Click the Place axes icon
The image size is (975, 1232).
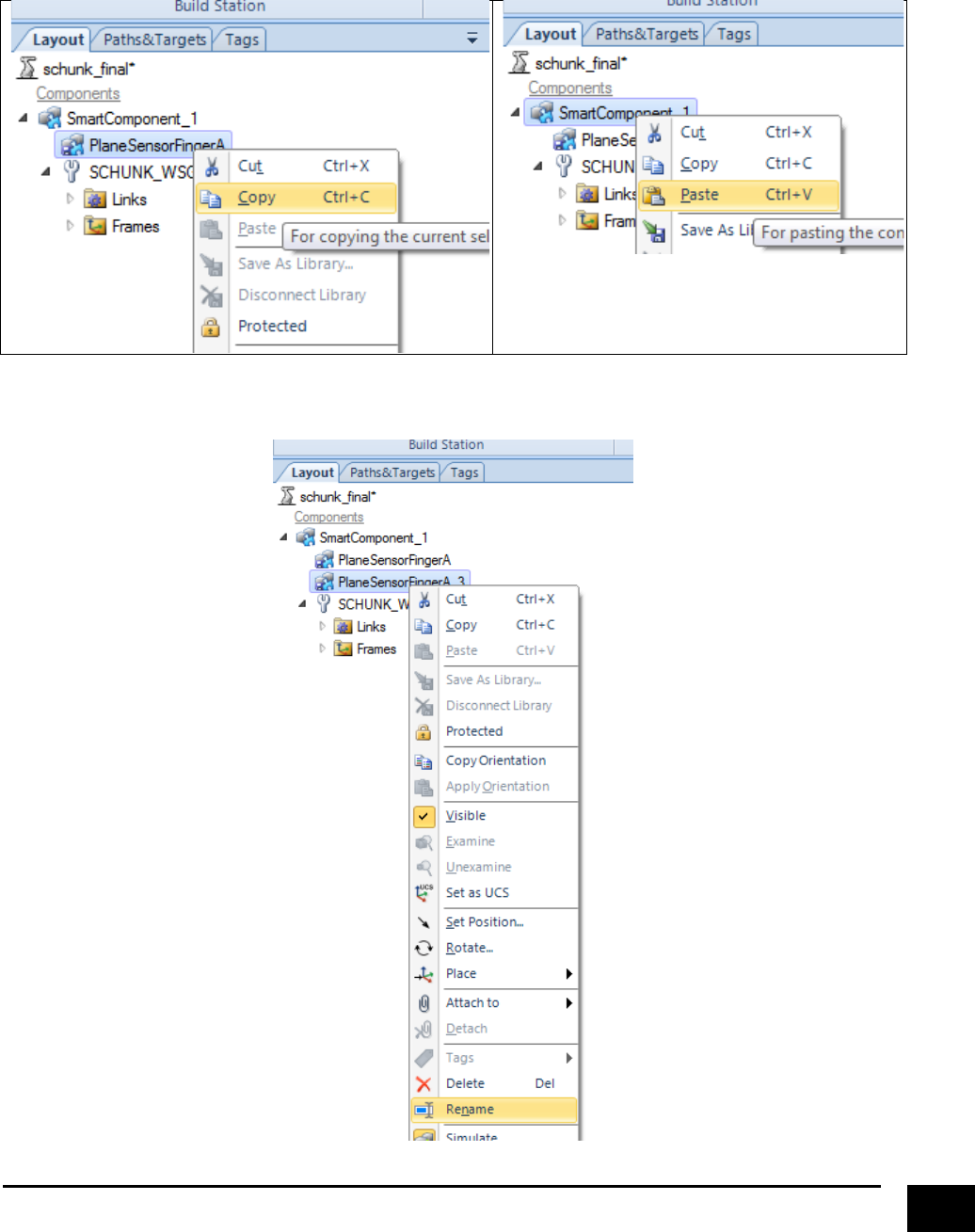pyautogui.click(x=424, y=974)
